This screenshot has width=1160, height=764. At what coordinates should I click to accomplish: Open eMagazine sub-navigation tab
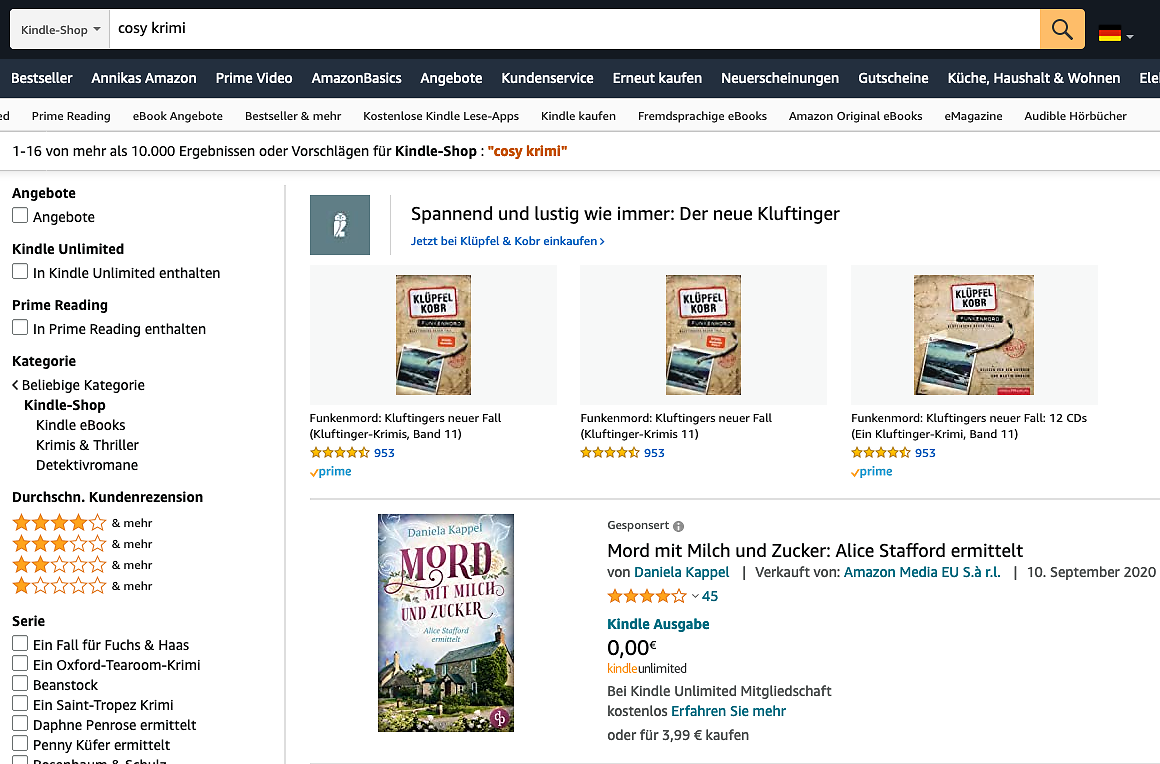point(974,116)
